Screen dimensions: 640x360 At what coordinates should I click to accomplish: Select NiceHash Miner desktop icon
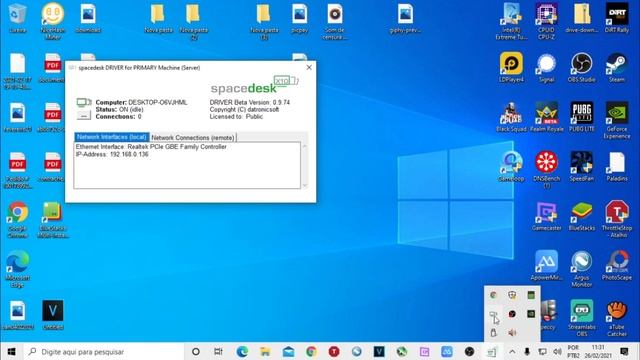tap(53, 21)
